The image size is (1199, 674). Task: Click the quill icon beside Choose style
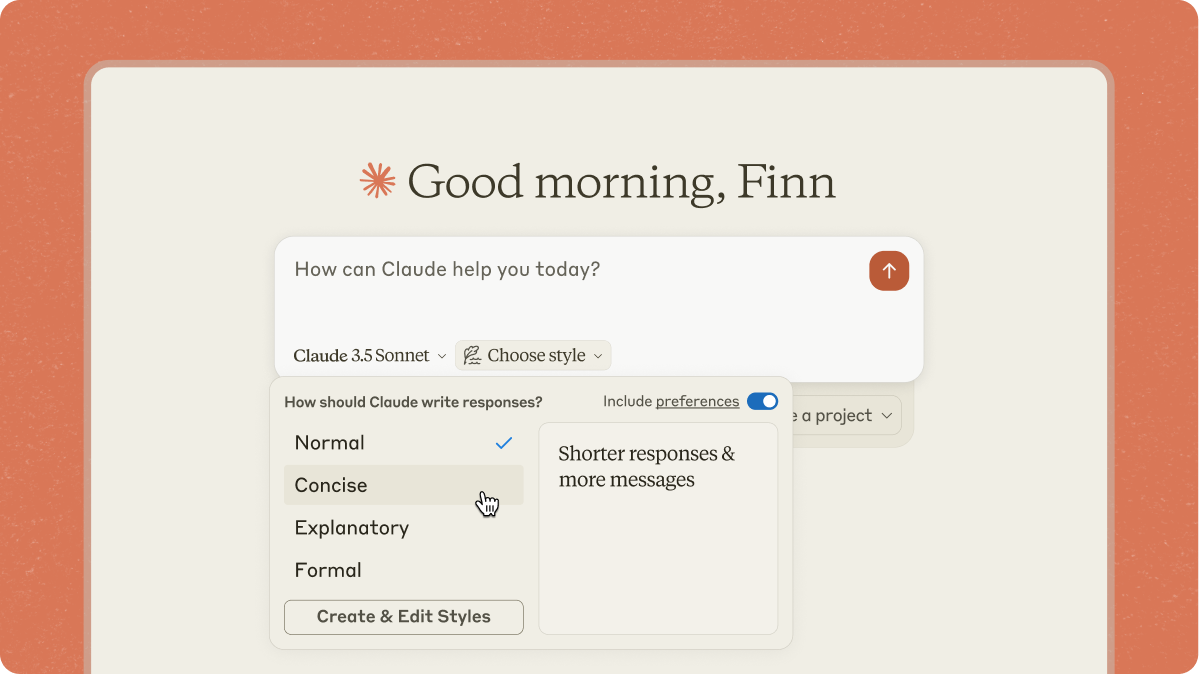coord(472,356)
